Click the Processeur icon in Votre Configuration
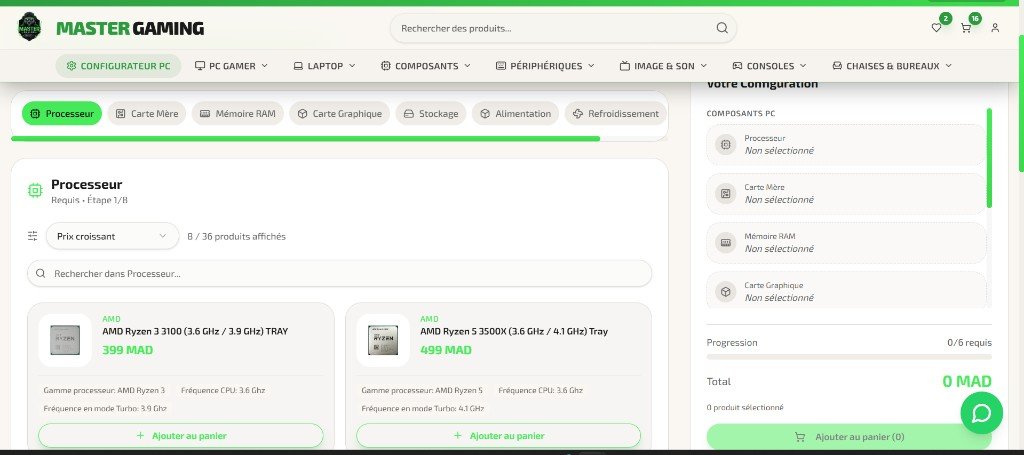Viewport: 1024px width, 455px height. click(726, 144)
